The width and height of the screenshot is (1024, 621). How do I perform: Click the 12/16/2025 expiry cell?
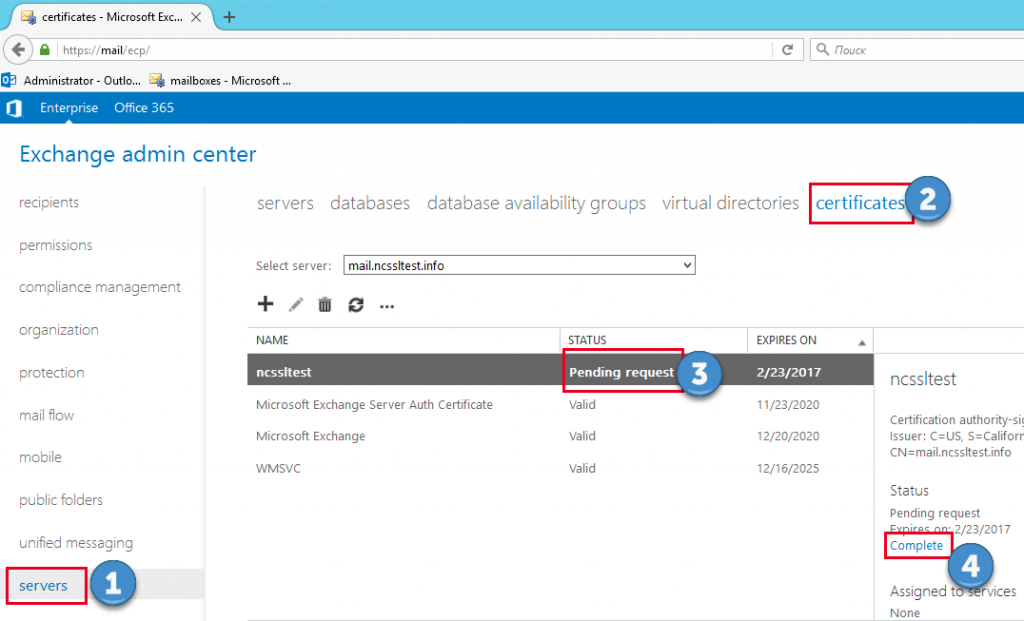pyautogui.click(x=788, y=468)
